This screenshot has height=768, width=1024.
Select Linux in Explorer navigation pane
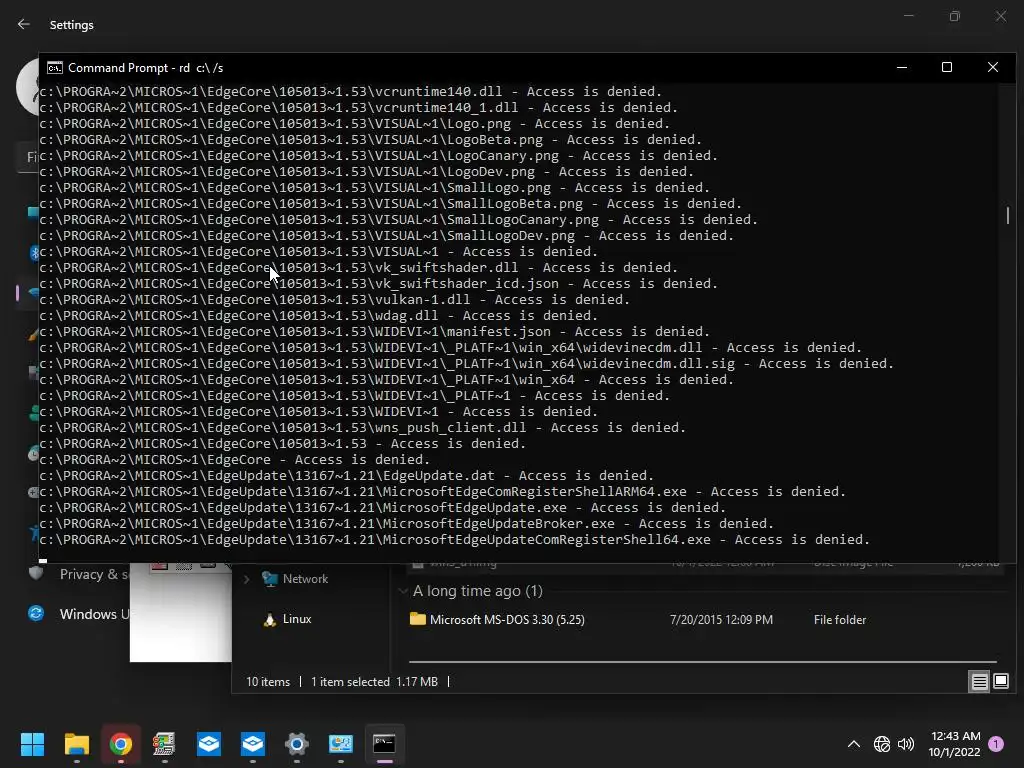[x=296, y=619]
